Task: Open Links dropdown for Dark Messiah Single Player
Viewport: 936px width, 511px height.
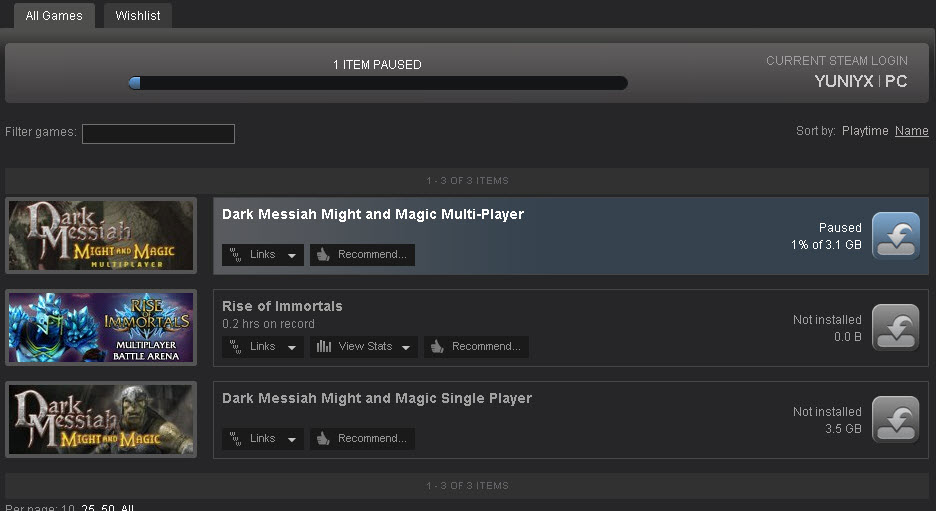Action: click(263, 439)
